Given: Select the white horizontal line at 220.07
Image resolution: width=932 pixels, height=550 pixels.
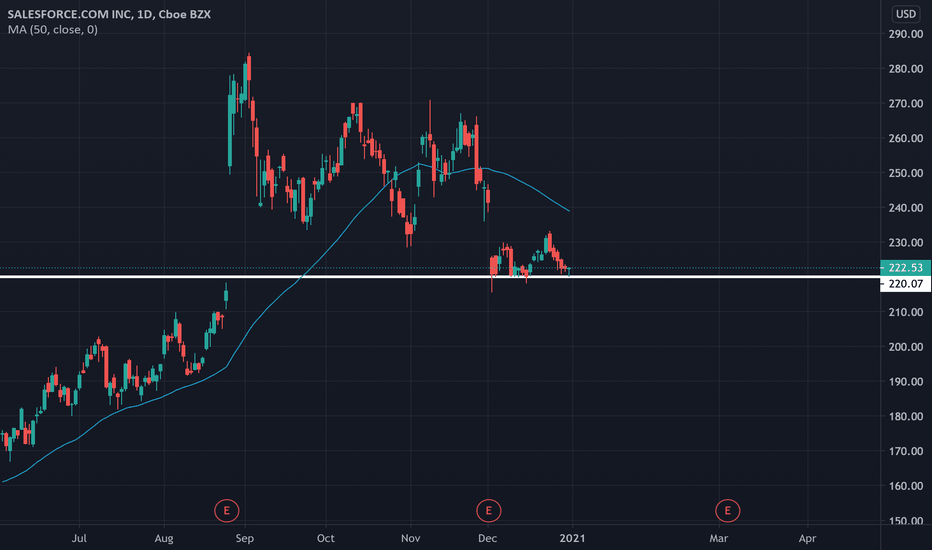Looking at the screenshot, I should tap(440, 276).
